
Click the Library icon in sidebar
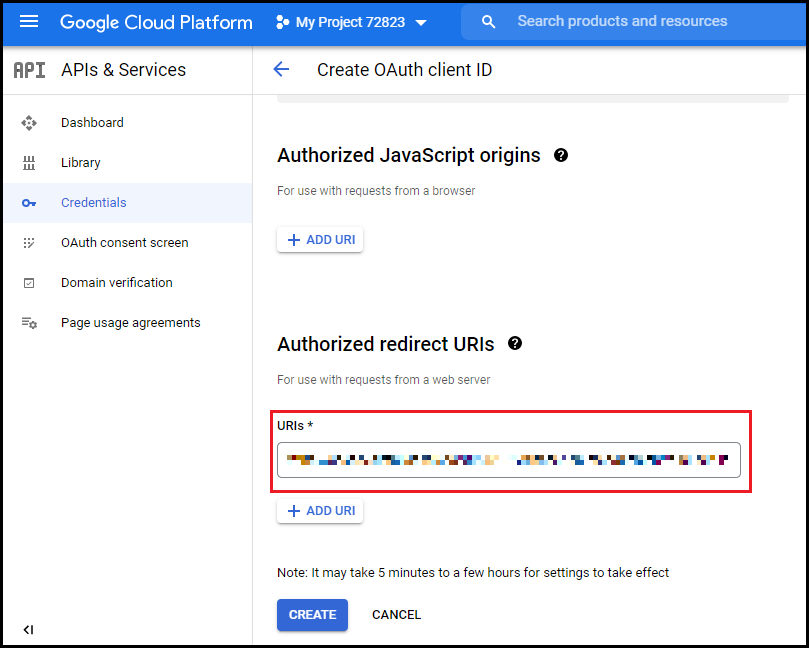pyautogui.click(x=29, y=163)
